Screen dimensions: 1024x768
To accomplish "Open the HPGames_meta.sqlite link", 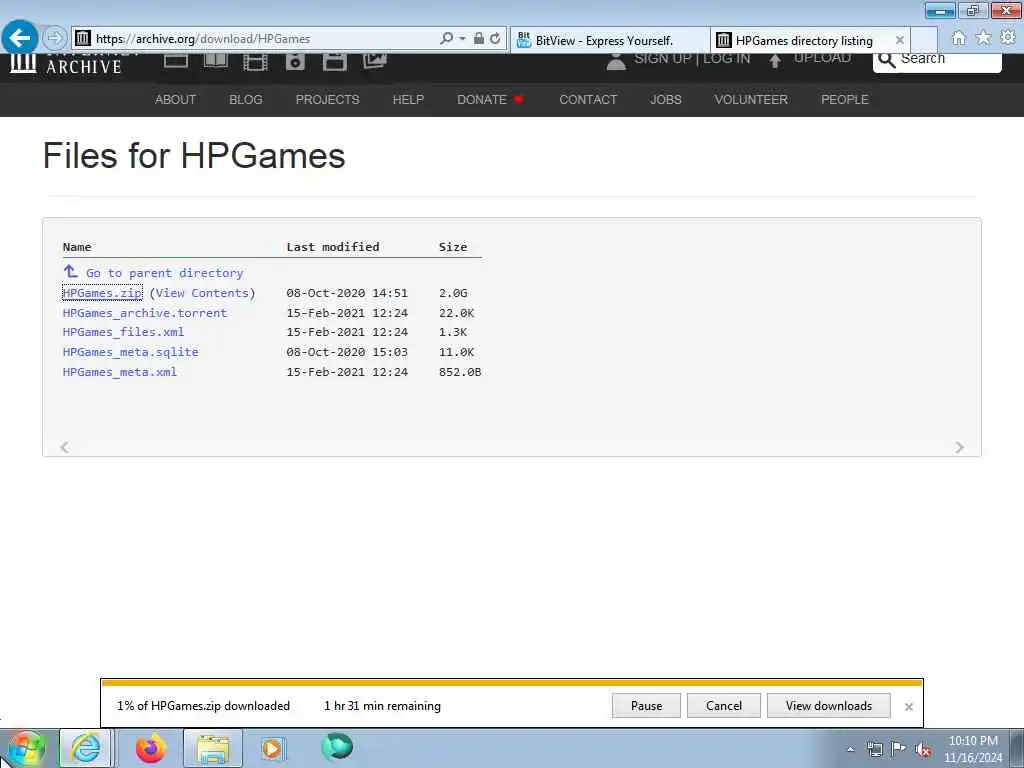I will coord(131,352).
